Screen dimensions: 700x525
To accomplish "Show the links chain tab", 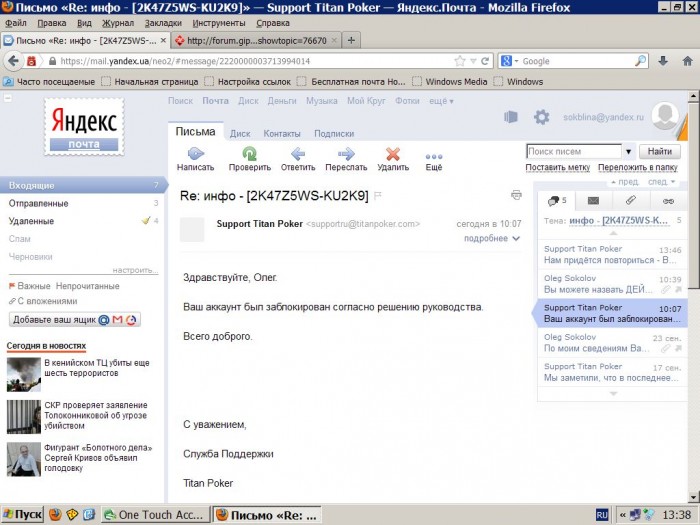I will 668,201.
